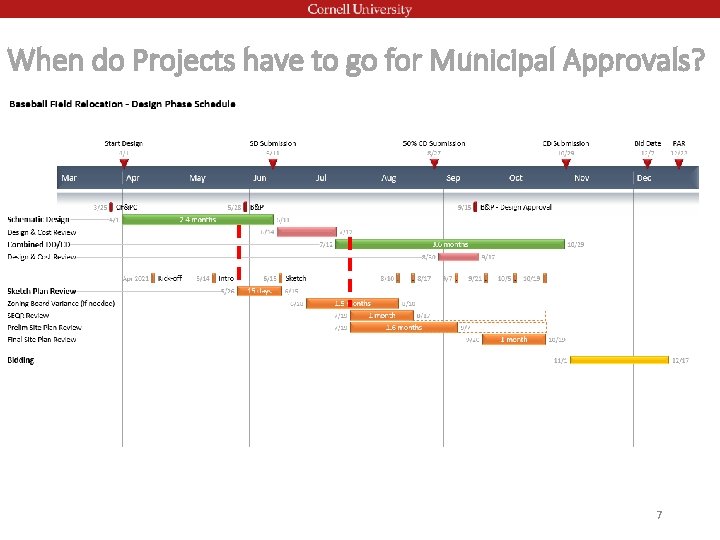
Task: Click the Nov month label
Action: [581, 178]
